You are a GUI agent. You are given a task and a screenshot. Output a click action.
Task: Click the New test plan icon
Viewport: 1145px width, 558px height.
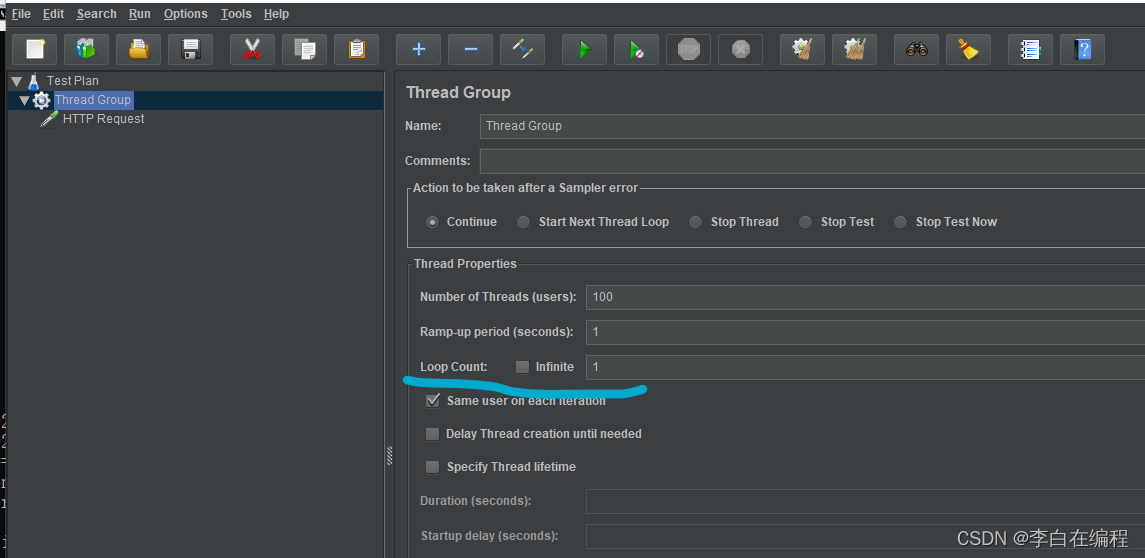tap(34, 50)
